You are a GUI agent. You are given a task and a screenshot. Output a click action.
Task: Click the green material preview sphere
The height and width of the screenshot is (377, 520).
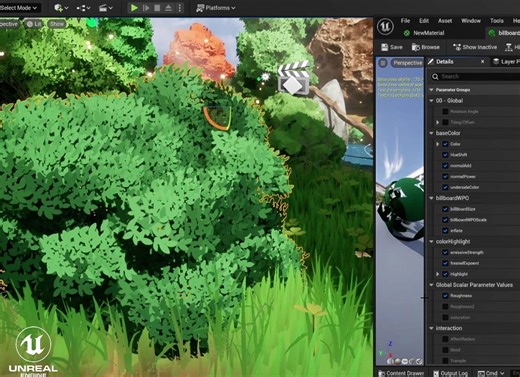pyautogui.click(x=404, y=200)
